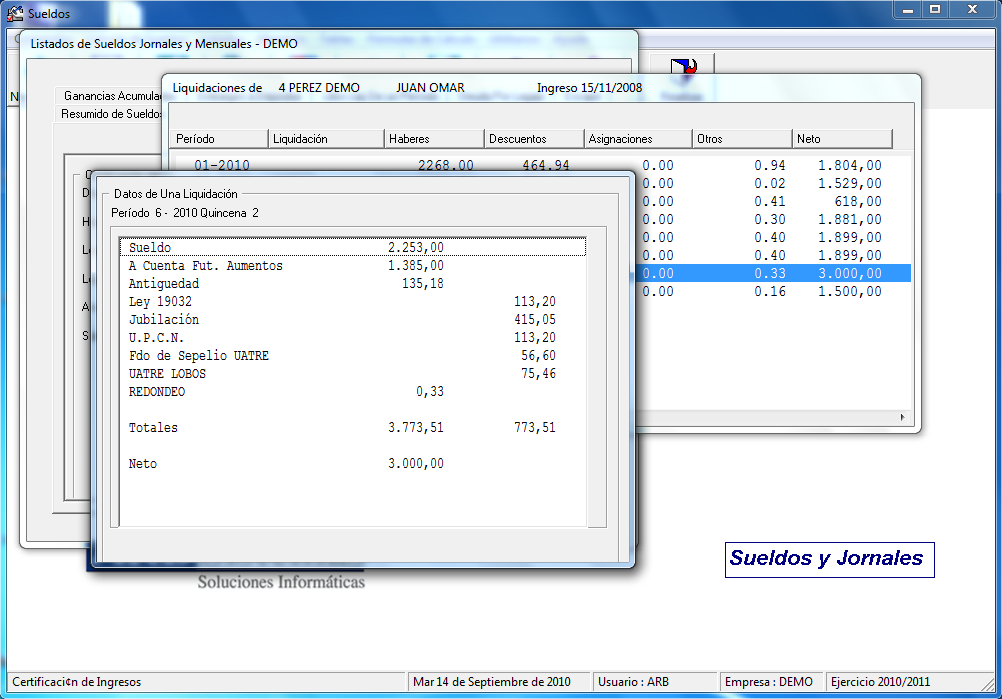Viewport: 1002px width, 699px height.
Task: Select the row with Neto 618,00
Action: (x=773, y=201)
